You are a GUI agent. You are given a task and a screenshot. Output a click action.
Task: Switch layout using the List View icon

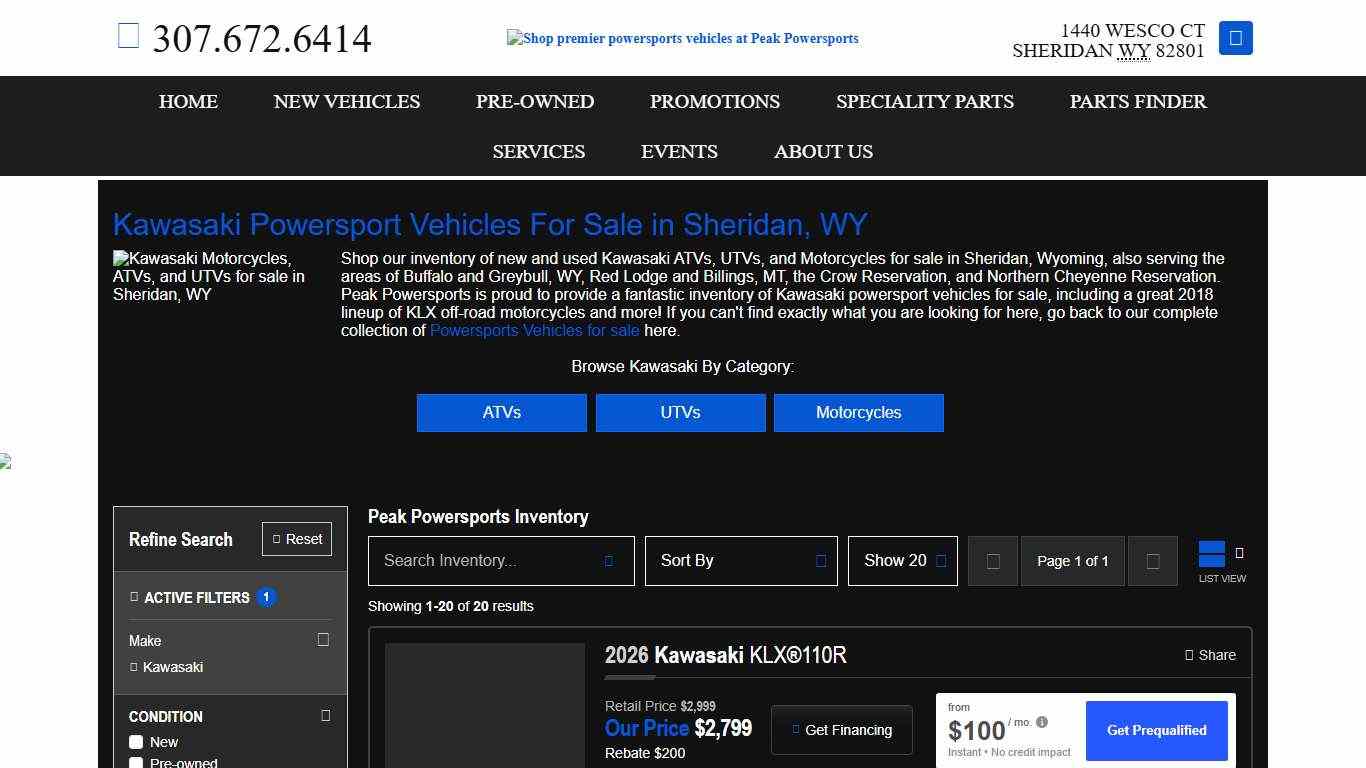(1212, 555)
